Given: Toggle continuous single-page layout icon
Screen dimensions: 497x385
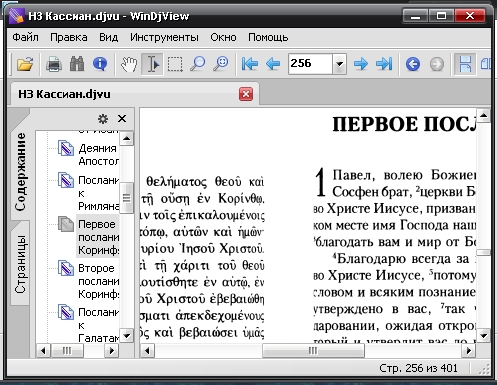Looking at the screenshot, I should (465, 64).
